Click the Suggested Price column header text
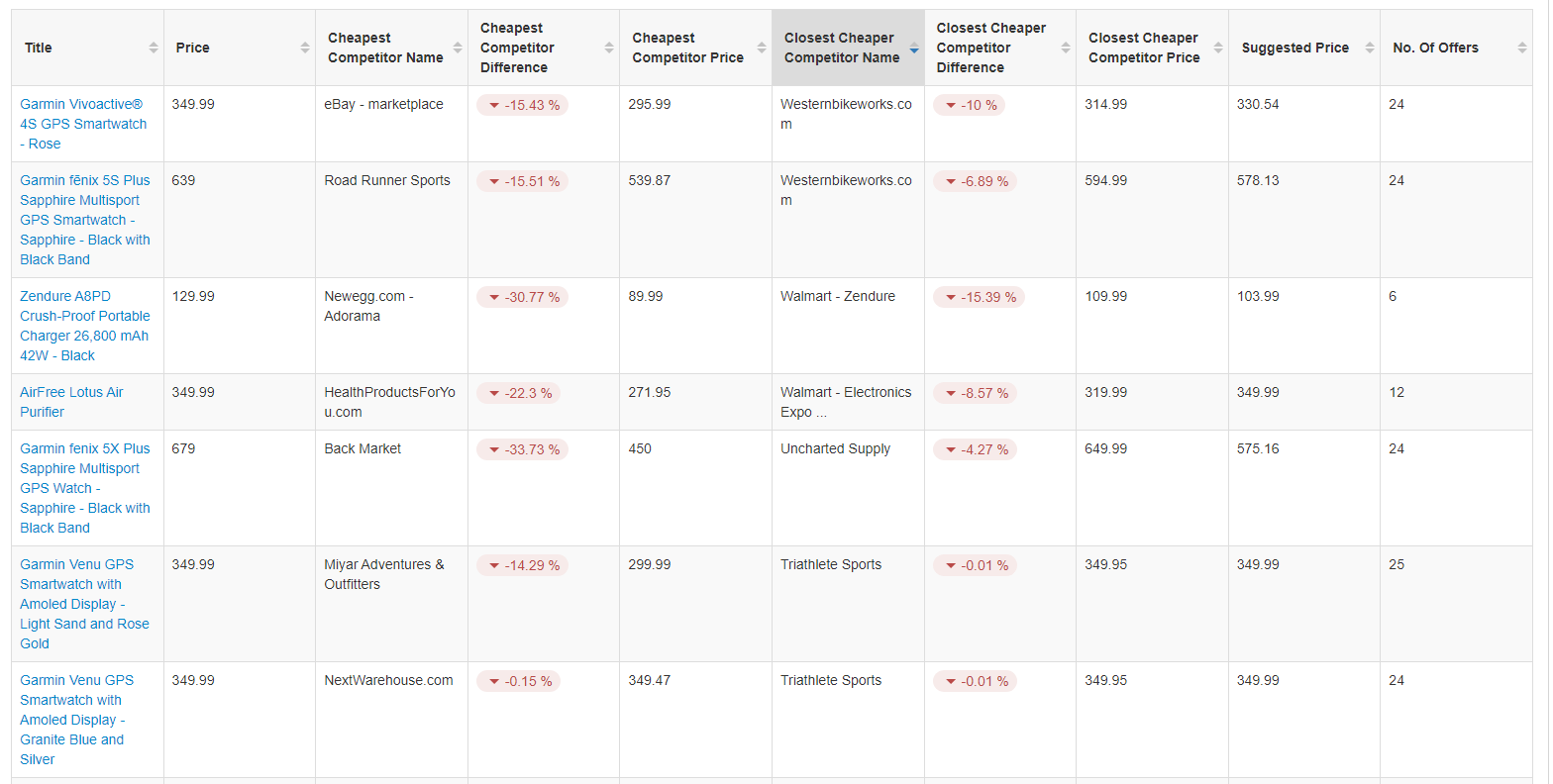The width and height of the screenshot is (1553, 784). pyautogui.click(x=1294, y=48)
